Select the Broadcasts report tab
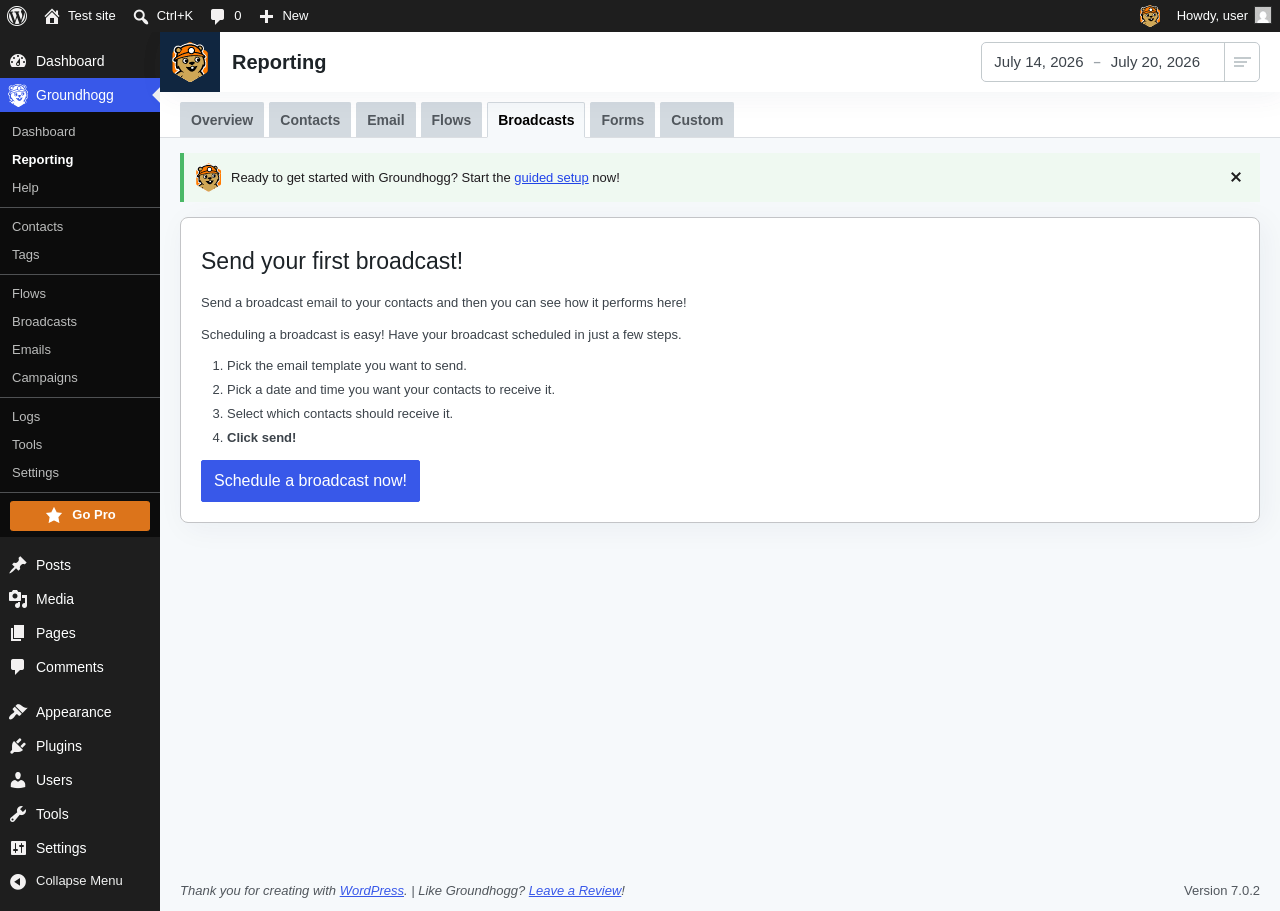 tap(536, 120)
